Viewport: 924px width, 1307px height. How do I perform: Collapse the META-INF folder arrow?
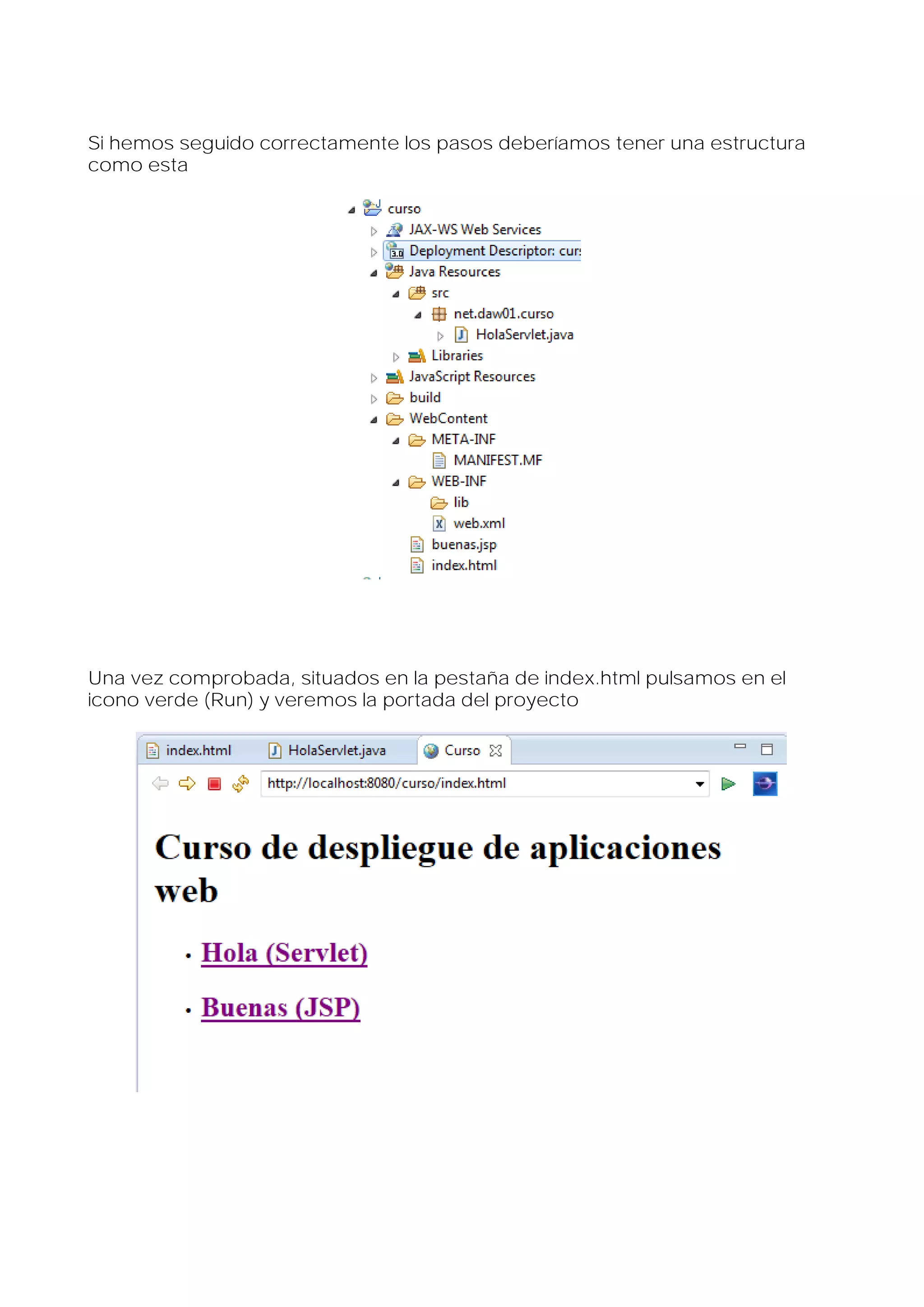pos(396,440)
